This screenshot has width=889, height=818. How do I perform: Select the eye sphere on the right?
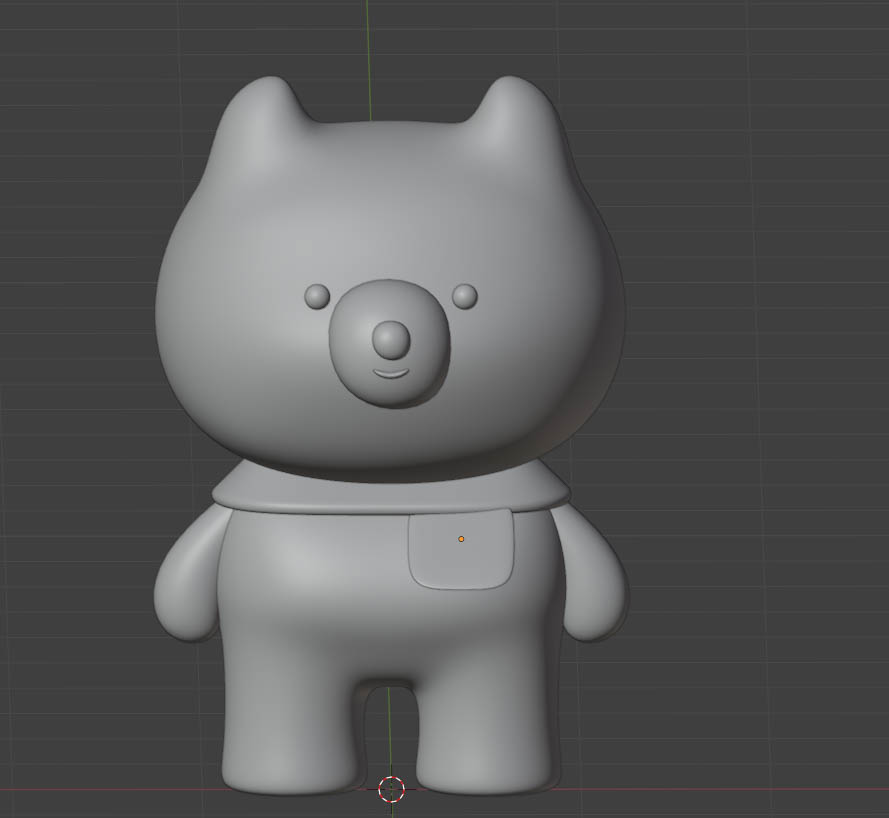coord(464,296)
